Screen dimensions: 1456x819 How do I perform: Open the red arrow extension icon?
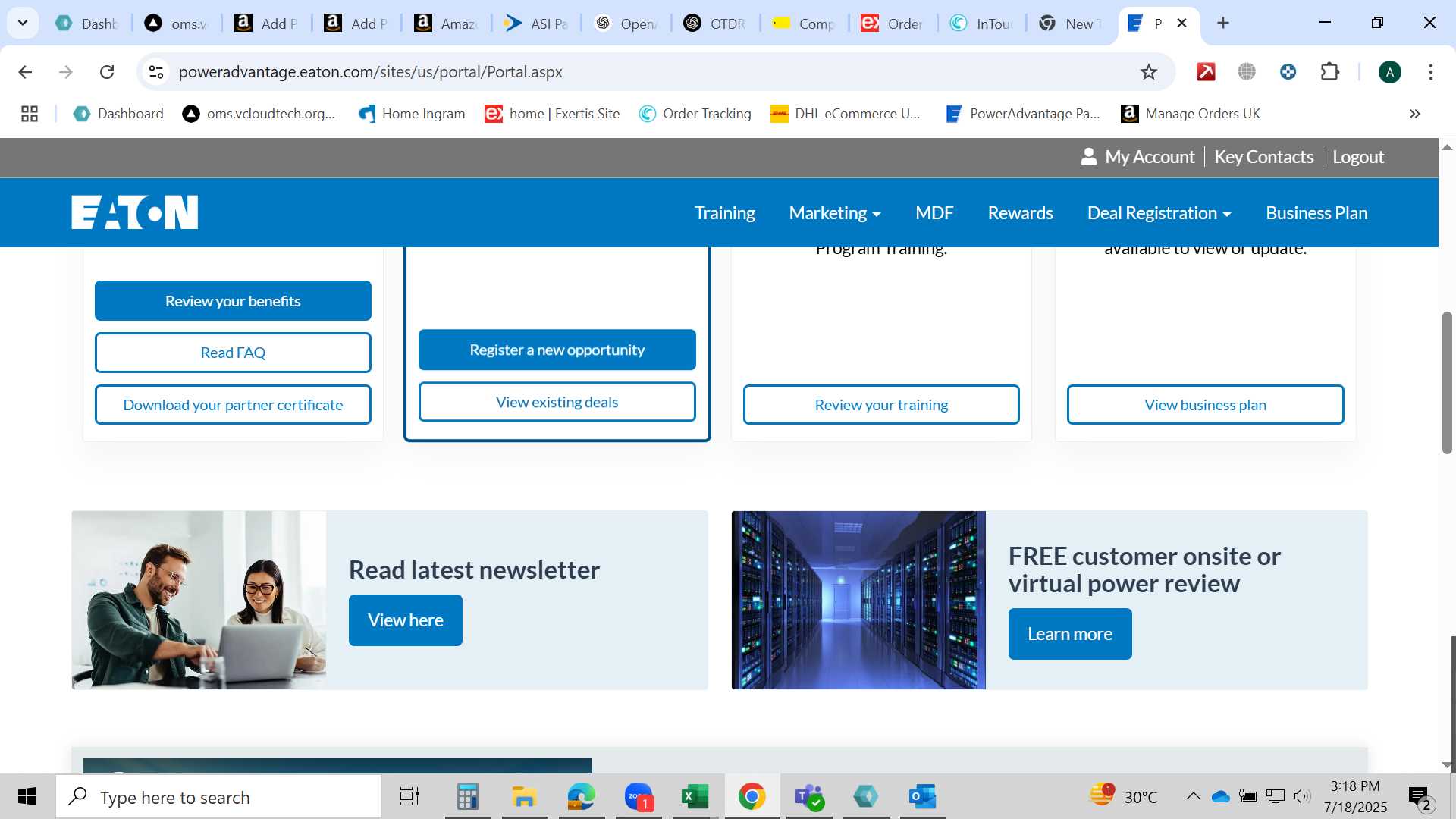tap(1206, 72)
